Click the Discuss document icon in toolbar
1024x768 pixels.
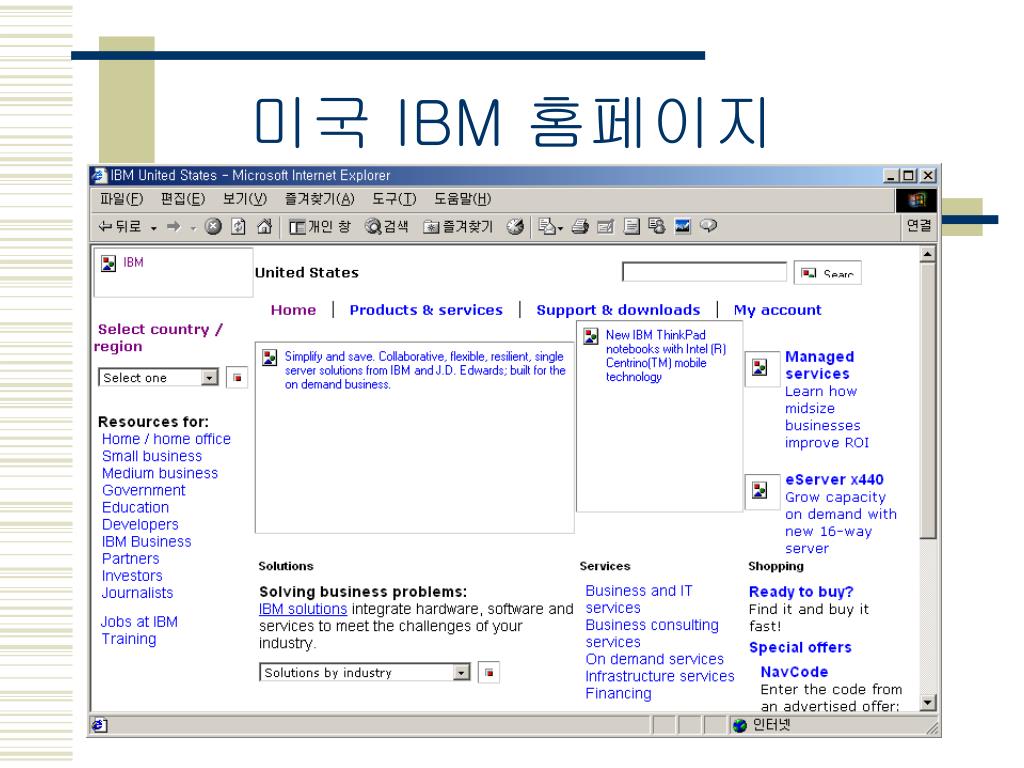[x=632, y=227]
